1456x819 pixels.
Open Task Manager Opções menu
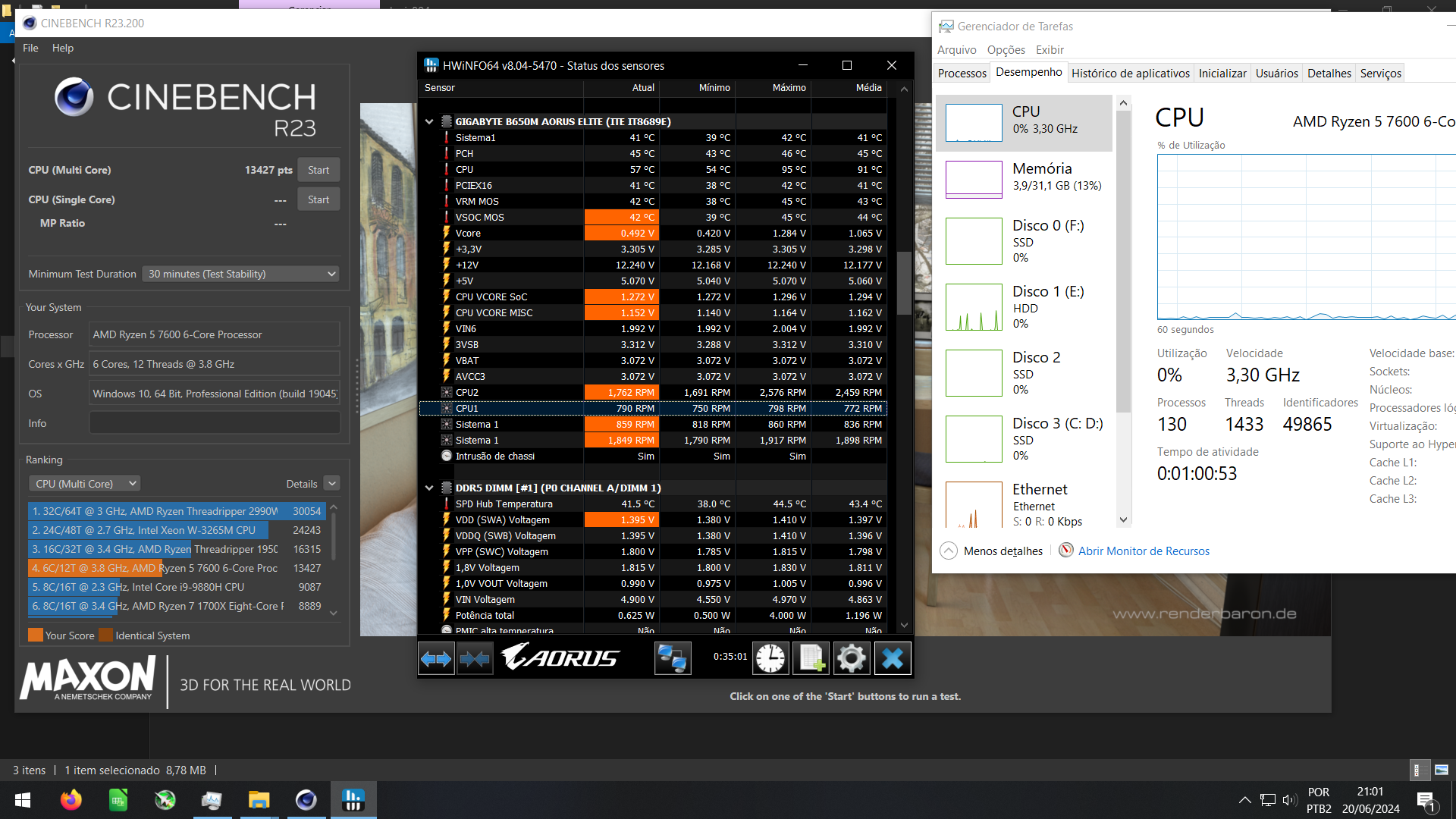[1006, 49]
